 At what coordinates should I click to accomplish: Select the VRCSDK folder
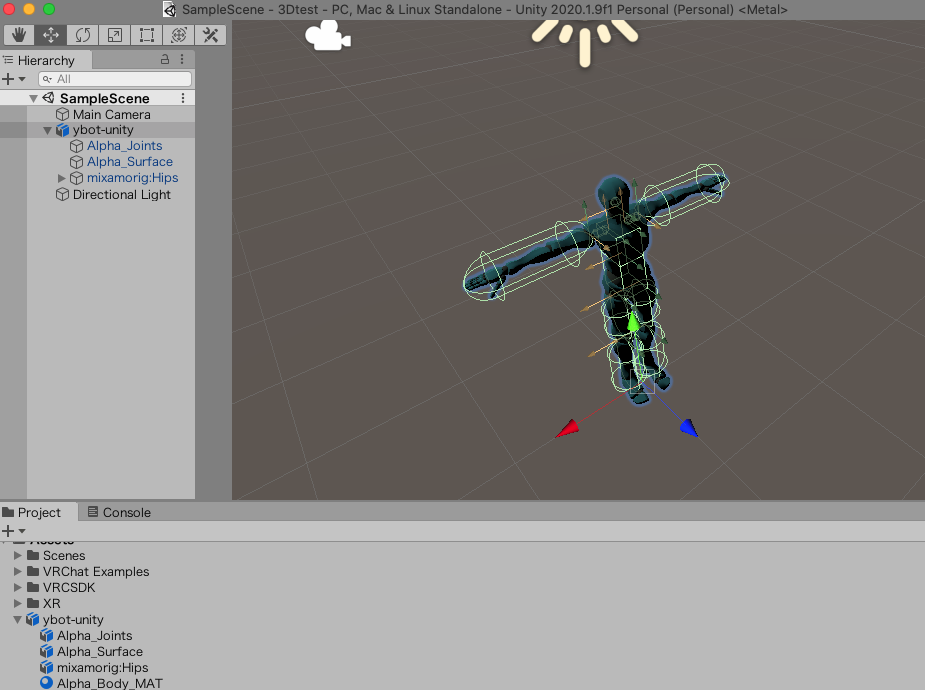pyautogui.click(x=69, y=587)
